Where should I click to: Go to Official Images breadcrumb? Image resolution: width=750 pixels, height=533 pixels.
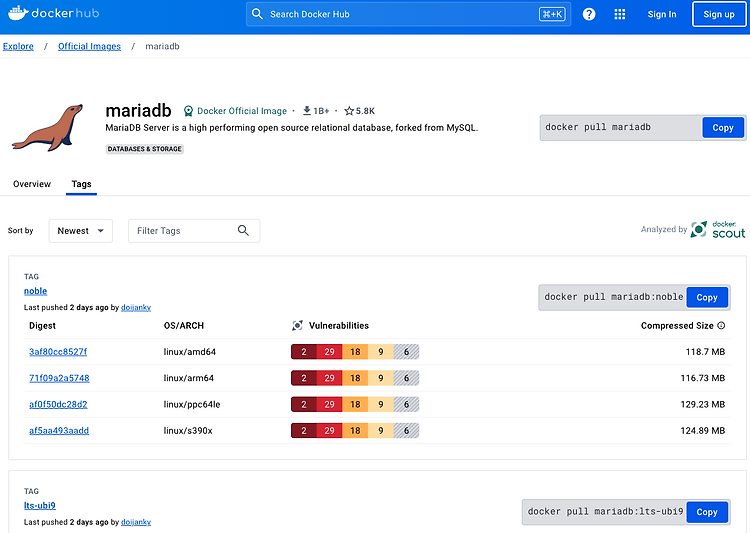[x=89, y=46]
